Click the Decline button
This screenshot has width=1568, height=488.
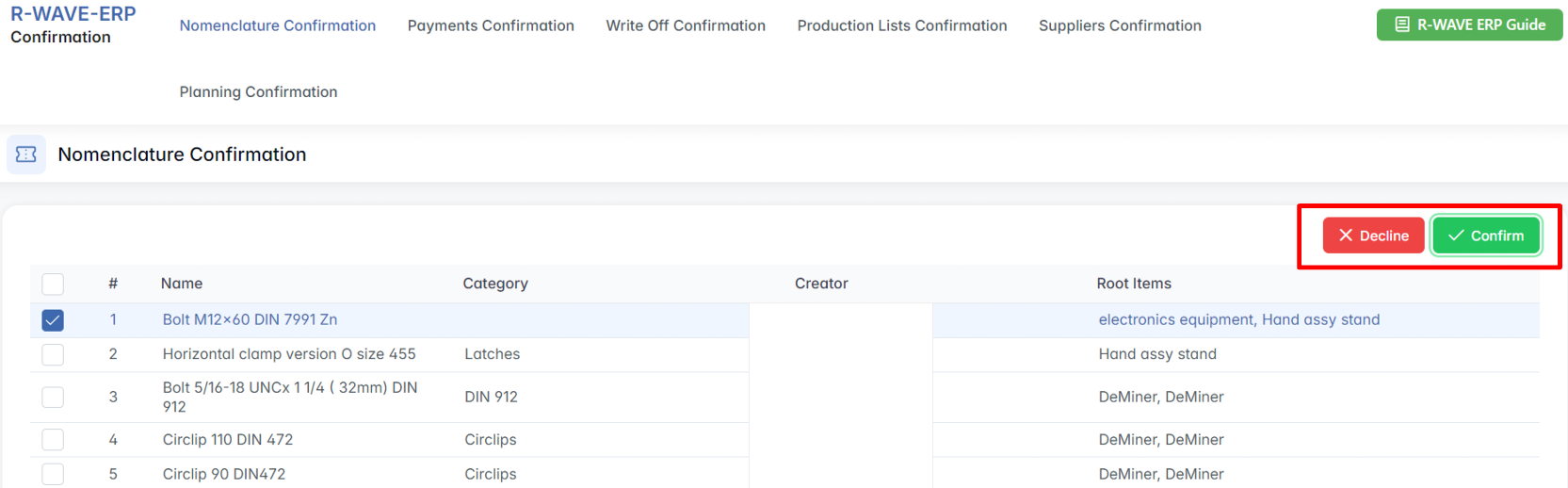click(x=1373, y=236)
